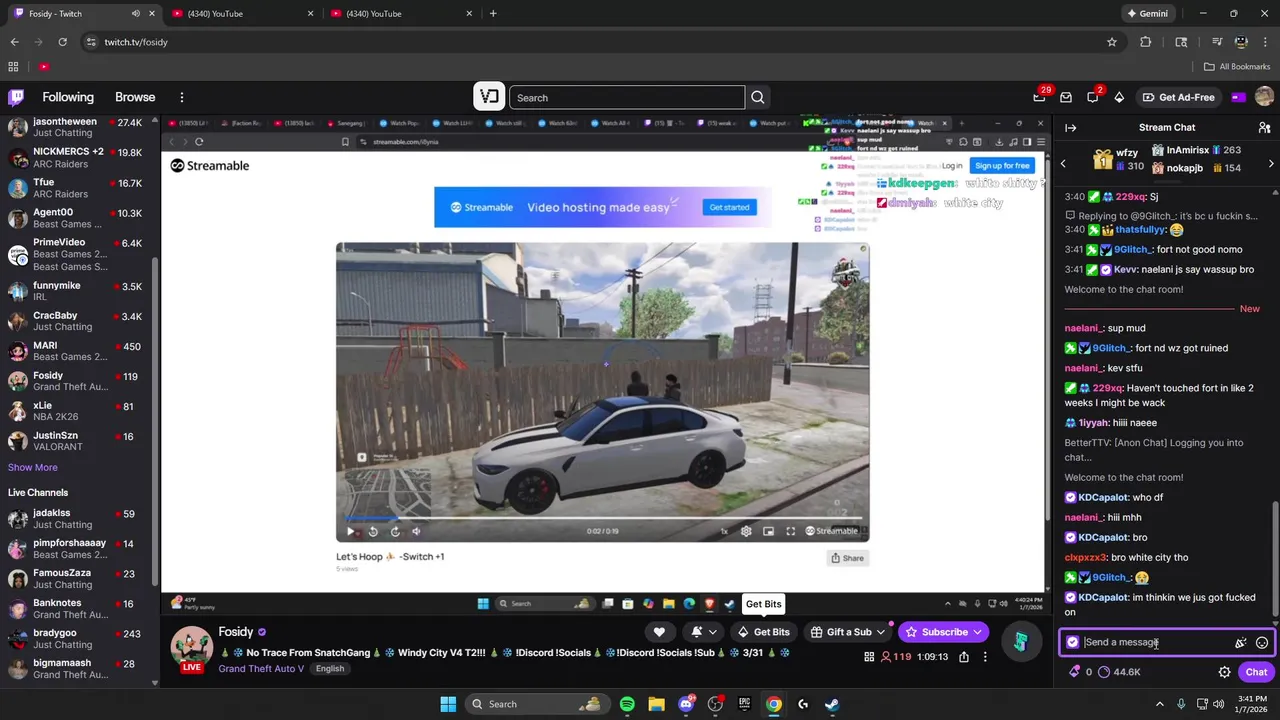The width and height of the screenshot is (1280, 720).
Task: Go to the Following tab
Action: click(68, 97)
